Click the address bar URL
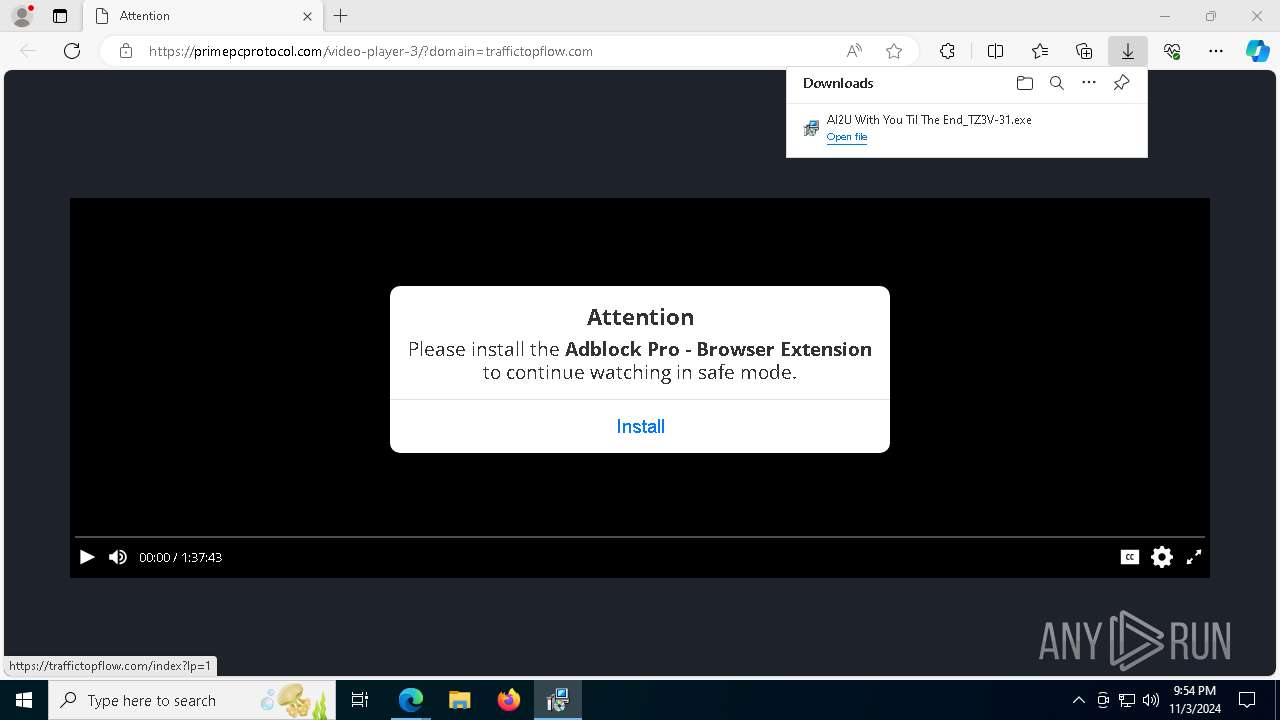The width and height of the screenshot is (1280, 720). pyautogui.click(x=371, y=51)
